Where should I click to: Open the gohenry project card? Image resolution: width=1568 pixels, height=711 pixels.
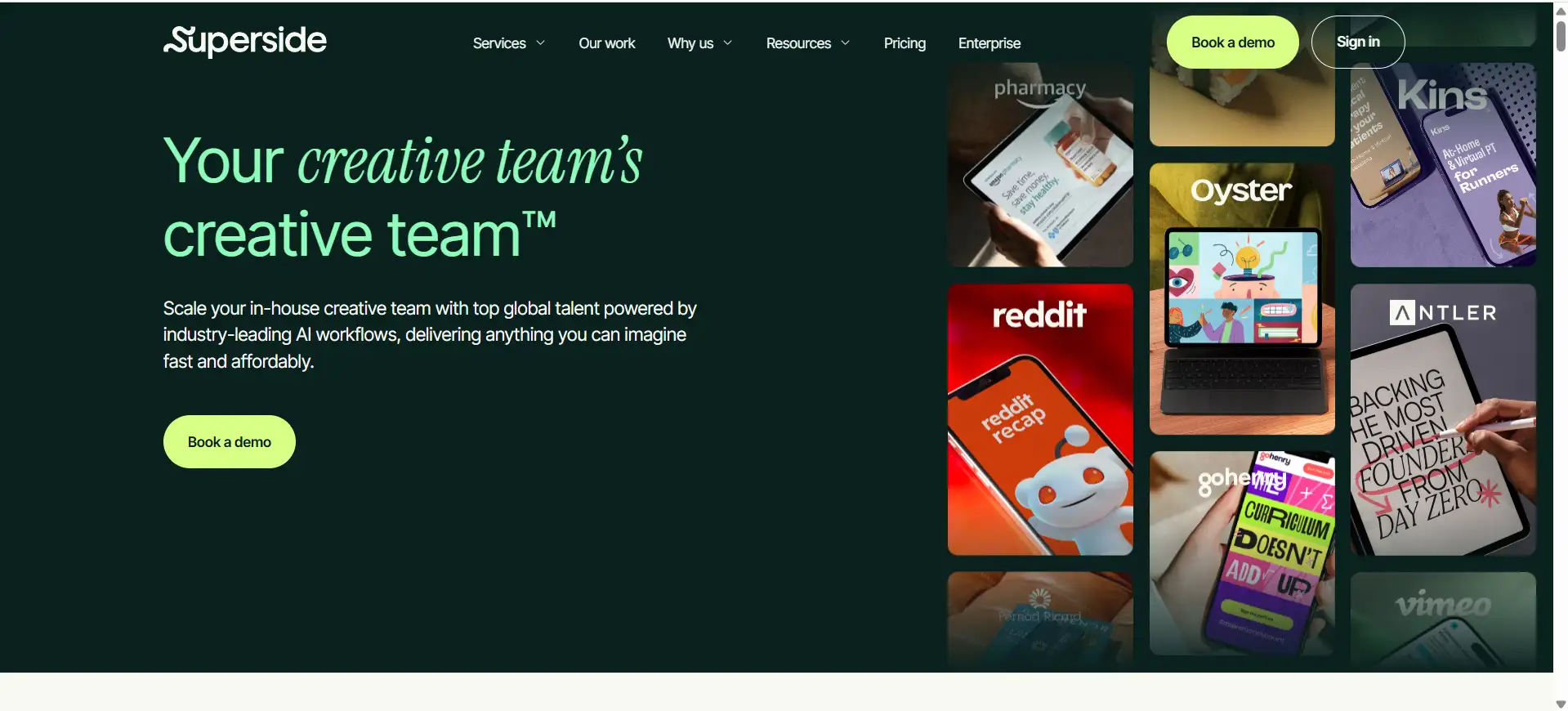(1242, 553)
